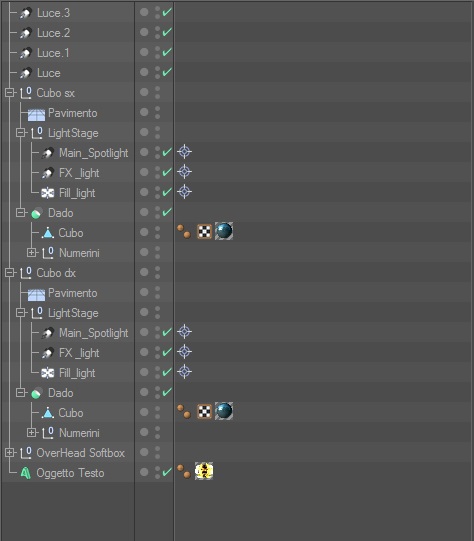
Task: Select checkerboard UVW tag on Cubo under Cubo sx
Action: (x=204, y=231)
